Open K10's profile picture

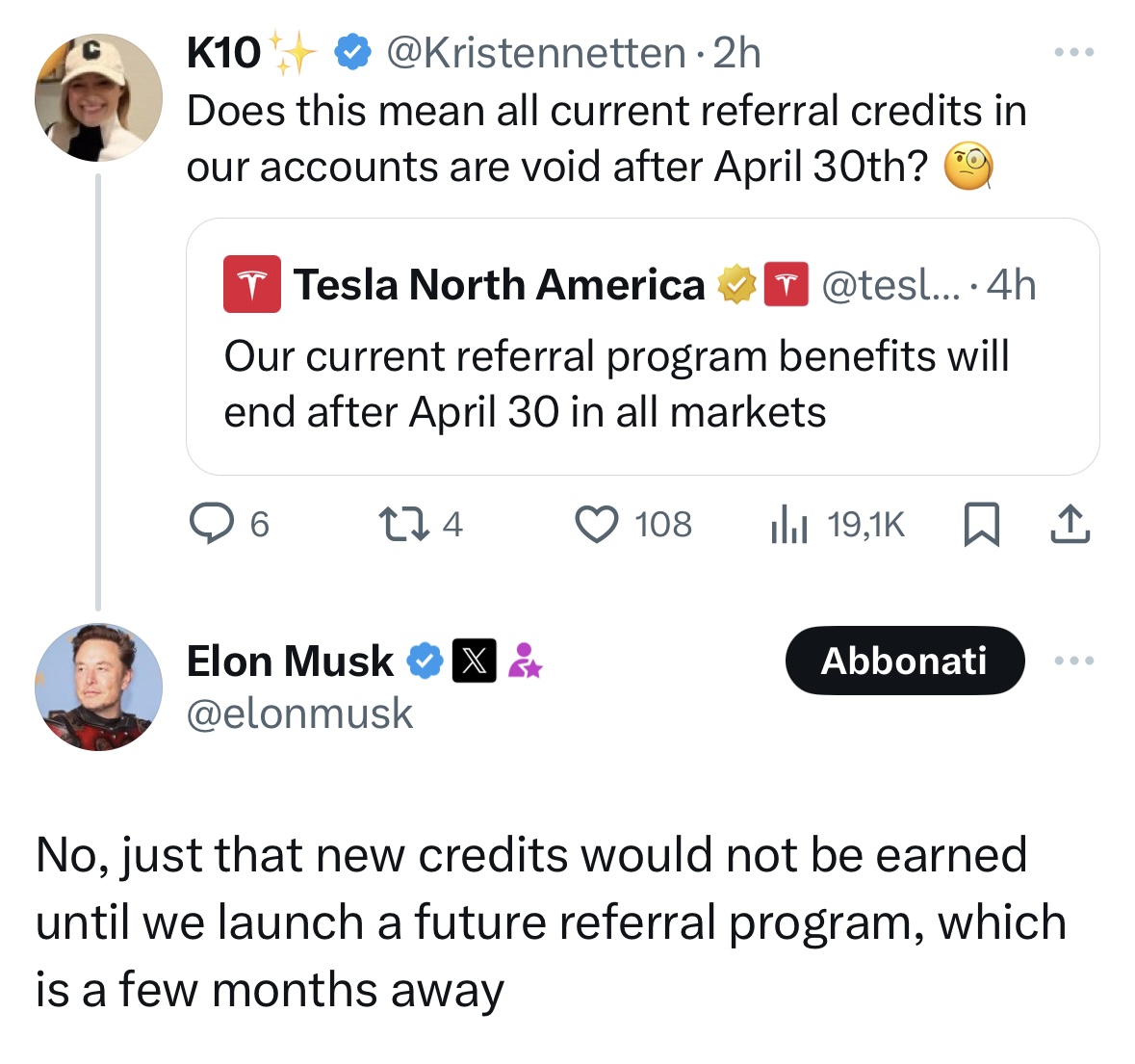(x=98, y=97)
